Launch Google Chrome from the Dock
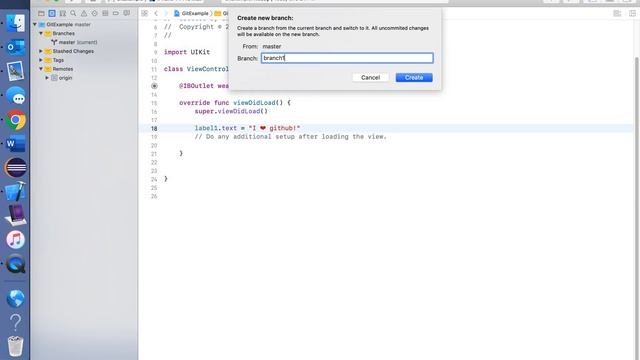Viewport: 640px width, 360px height. point(16,120)
